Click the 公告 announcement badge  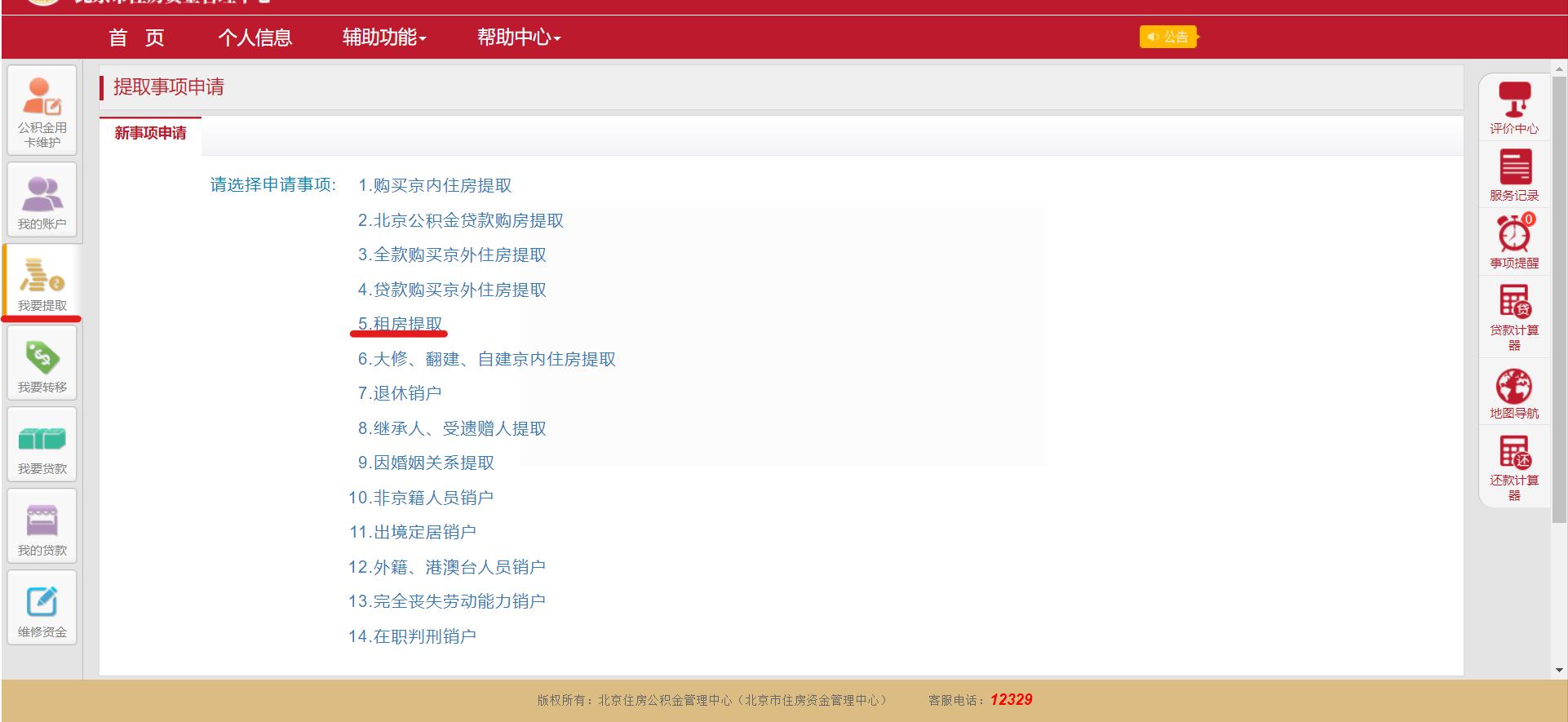pyautogui.click(x=1169, y=37)
